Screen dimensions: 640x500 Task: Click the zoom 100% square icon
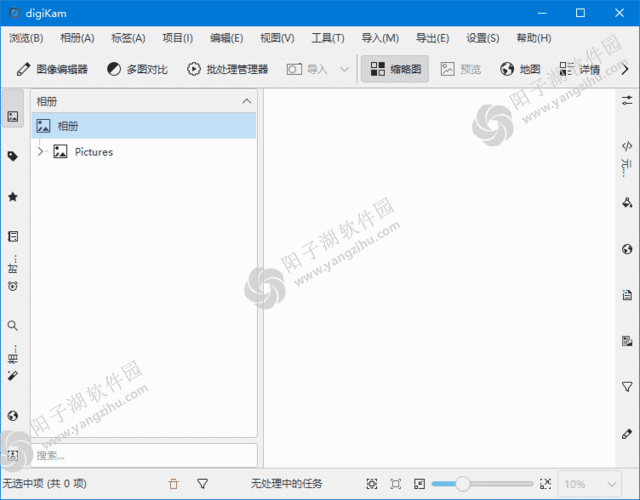[x=396, y=484]
